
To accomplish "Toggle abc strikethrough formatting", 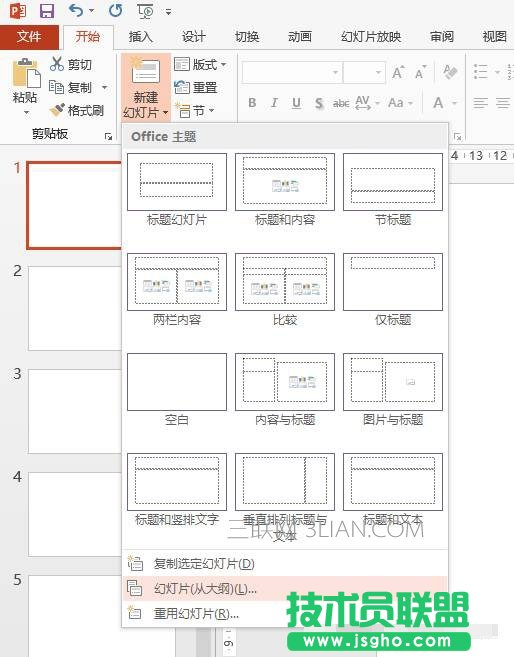I will tap(341, 103).
